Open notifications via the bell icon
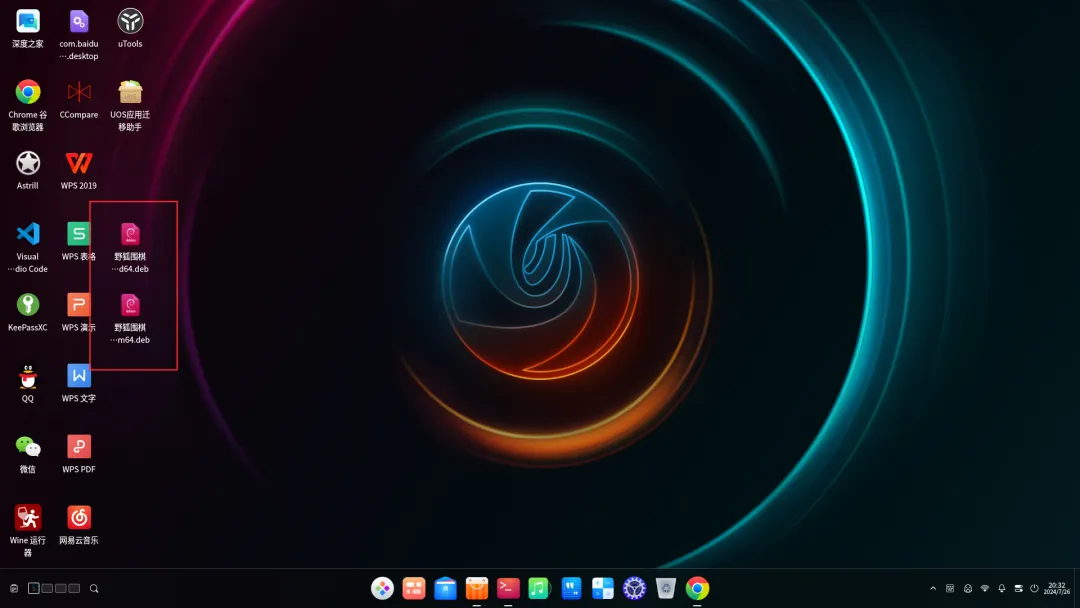Viewport: 1080px width, 608px height. 1002,588
